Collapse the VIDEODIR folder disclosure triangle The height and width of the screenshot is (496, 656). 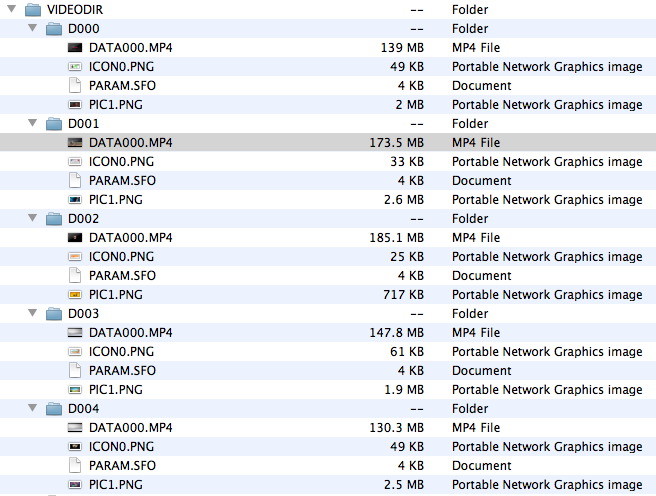[12, 9]
